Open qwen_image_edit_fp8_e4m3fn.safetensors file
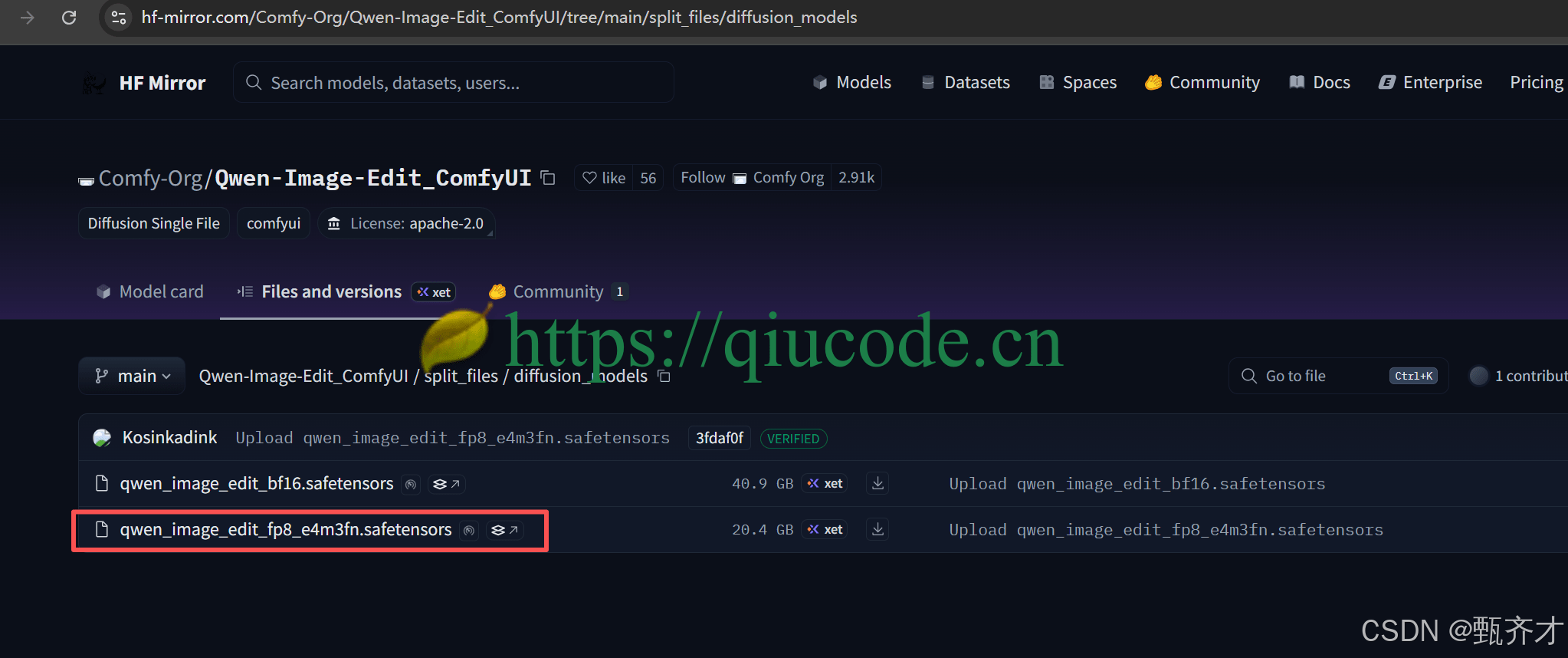This screenshot has width=1568, height=658. pos(286,529)
